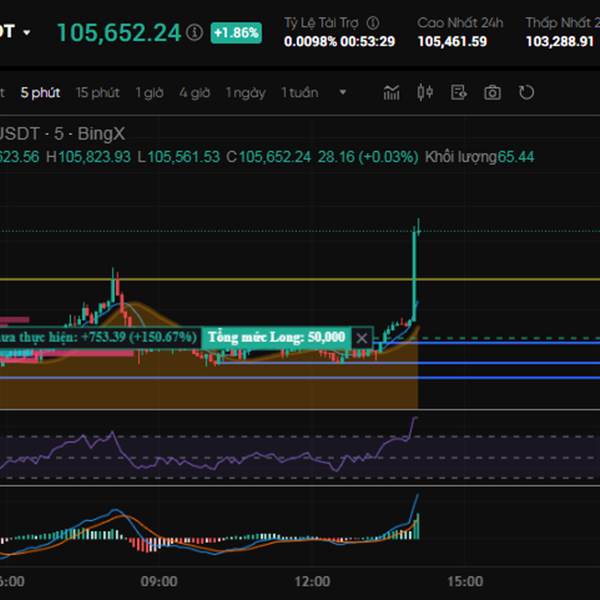
Task: Switch to 15 phút timeframe
Action: 97,92
